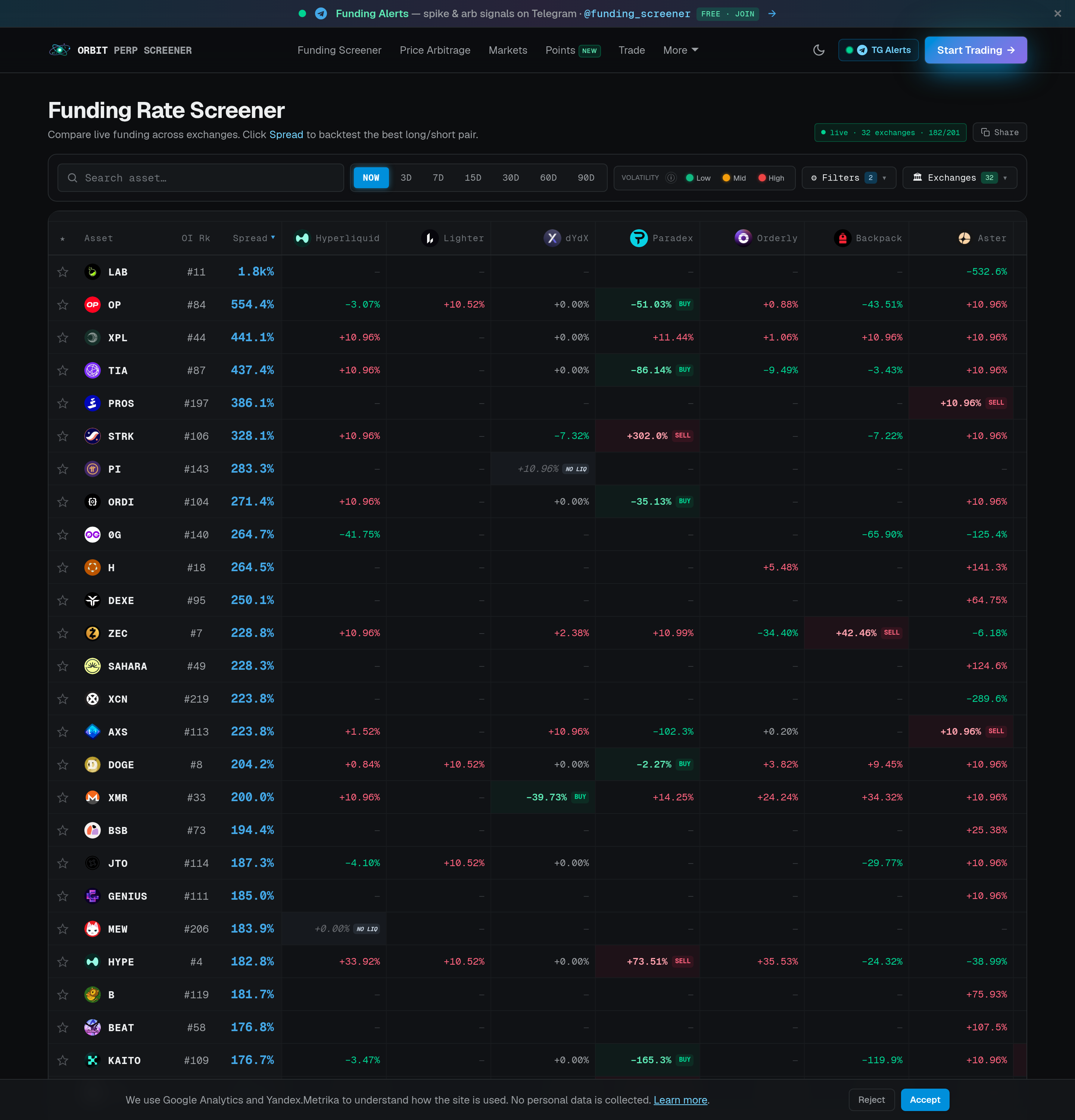This screenshot has width=1075, height=1120.
Task: Toggle Low volatility filter
Action: (698, 178)
